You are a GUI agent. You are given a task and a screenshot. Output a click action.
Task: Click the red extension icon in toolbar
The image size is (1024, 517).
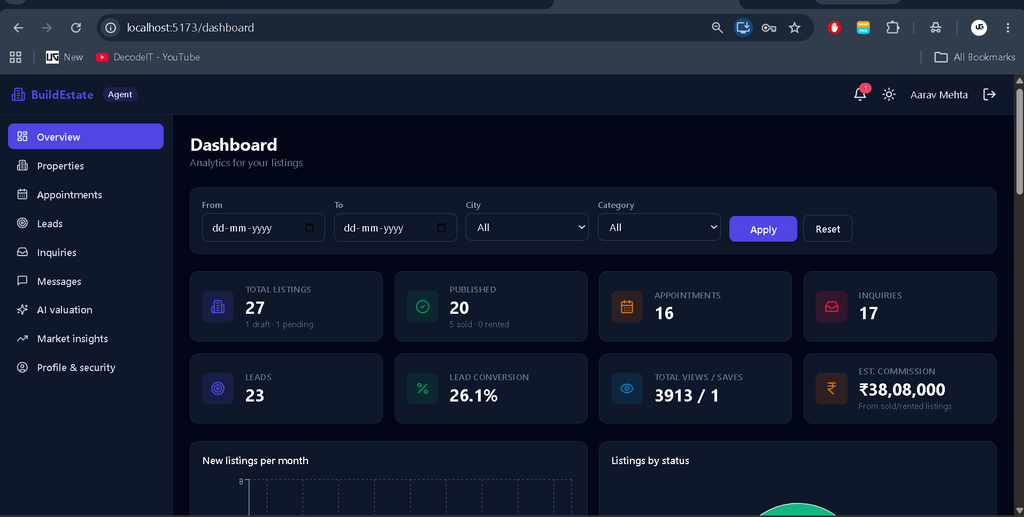coord(834,27)
